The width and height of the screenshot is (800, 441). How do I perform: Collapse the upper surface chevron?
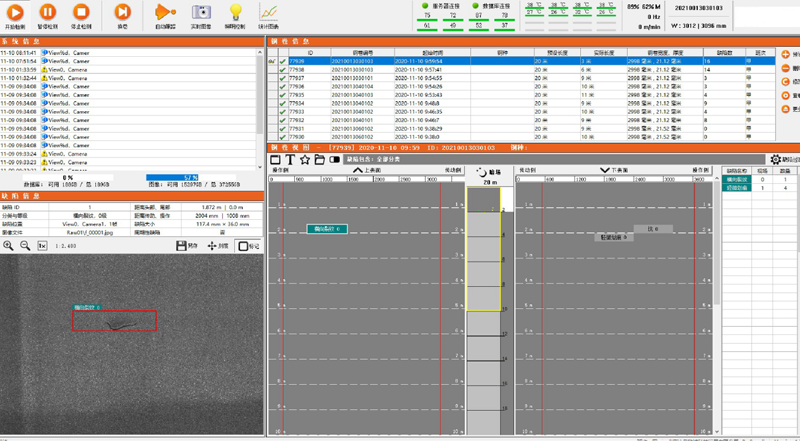tap(358, 171)
